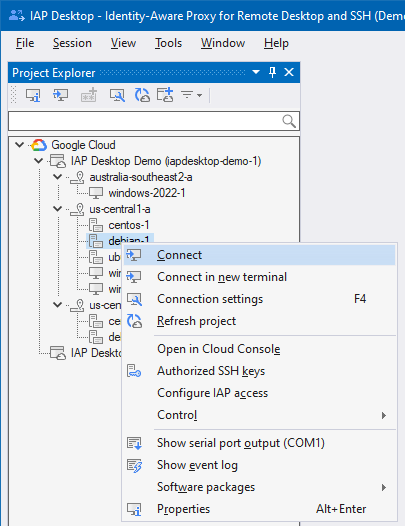
Task: Open the Help menu
Action: pos(276,43)
